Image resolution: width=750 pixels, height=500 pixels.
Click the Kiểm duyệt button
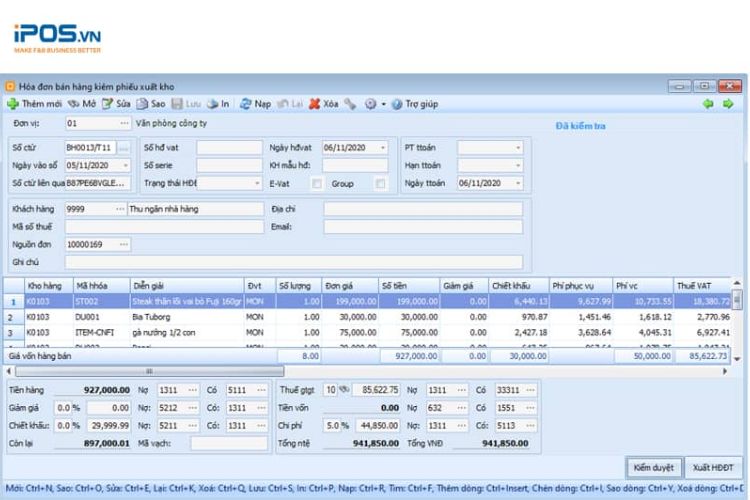[655, 467]
